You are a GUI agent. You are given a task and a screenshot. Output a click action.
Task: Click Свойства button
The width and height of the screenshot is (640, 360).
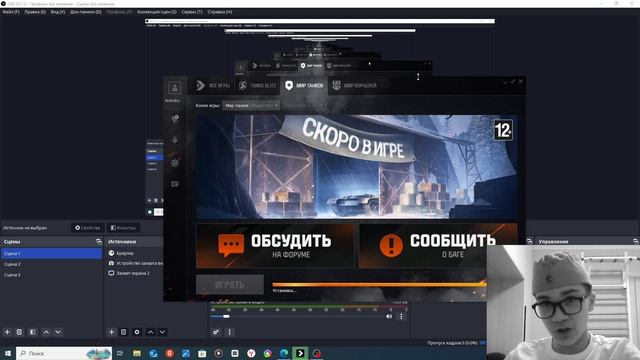click(x=88, y=228)
